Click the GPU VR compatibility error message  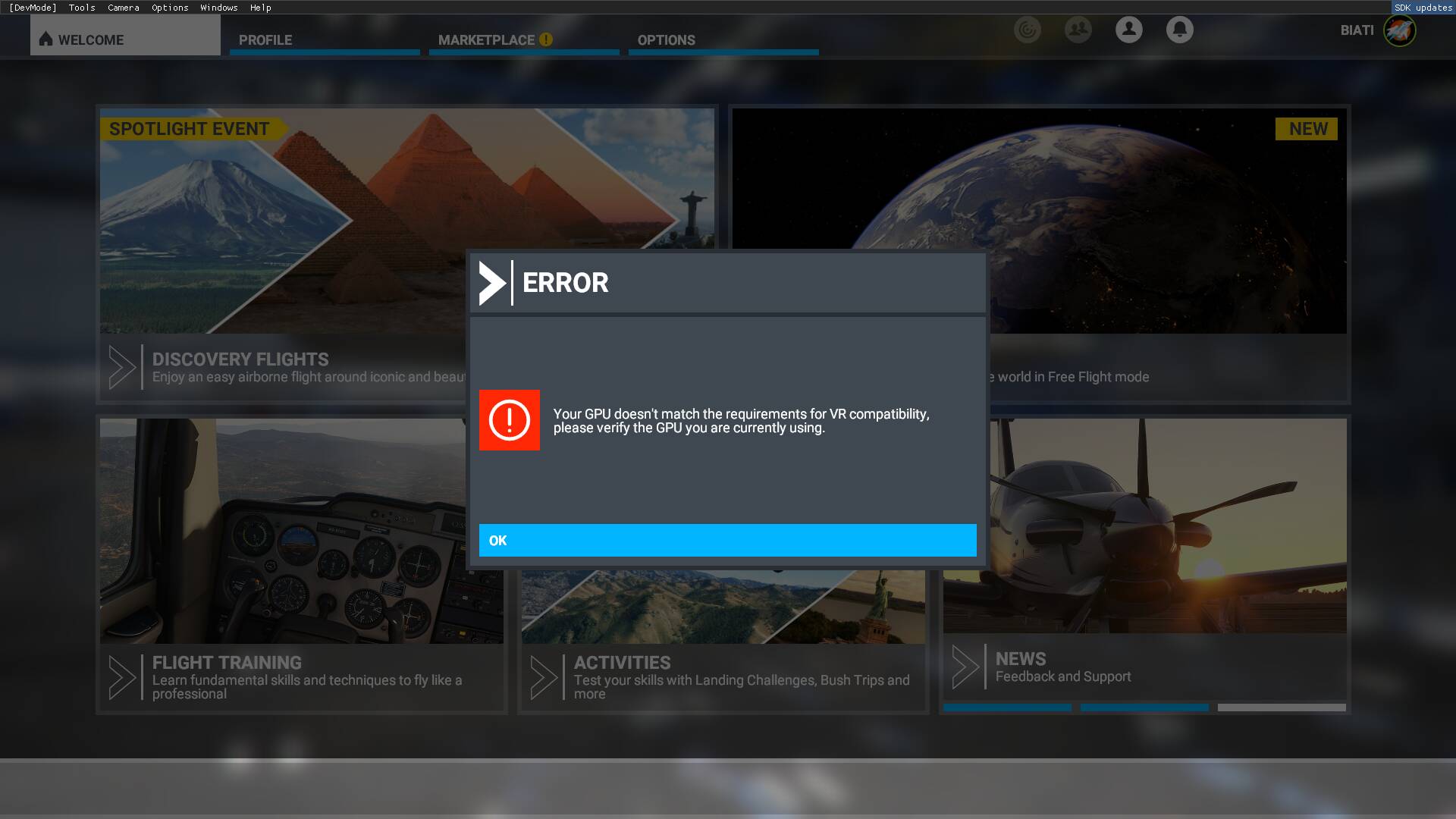coord(742,421)
